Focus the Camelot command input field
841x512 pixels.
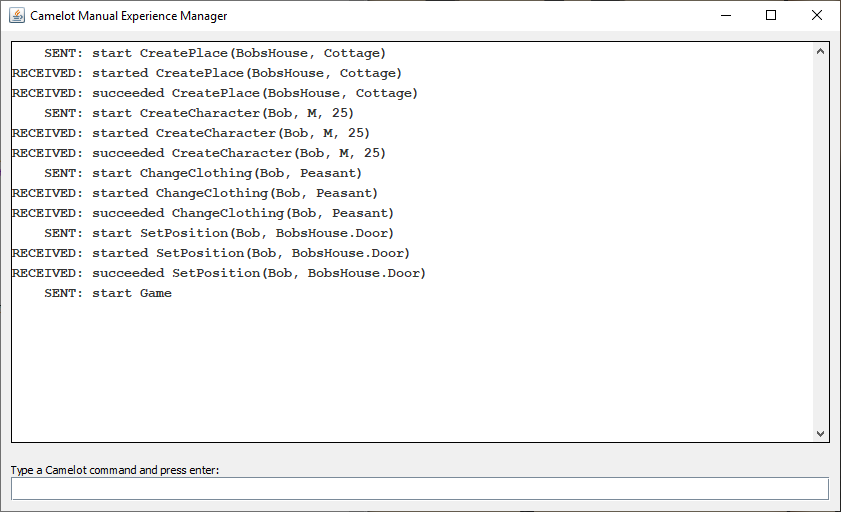[x=420, y=488]
